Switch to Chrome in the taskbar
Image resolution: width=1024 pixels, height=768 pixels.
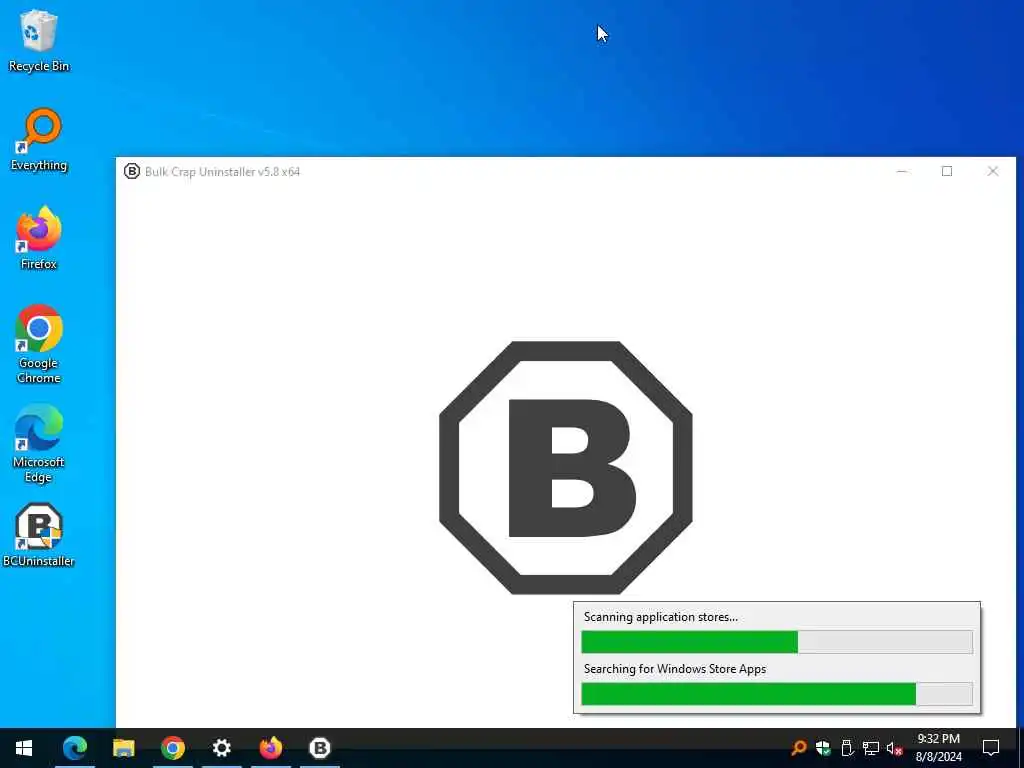172,748
